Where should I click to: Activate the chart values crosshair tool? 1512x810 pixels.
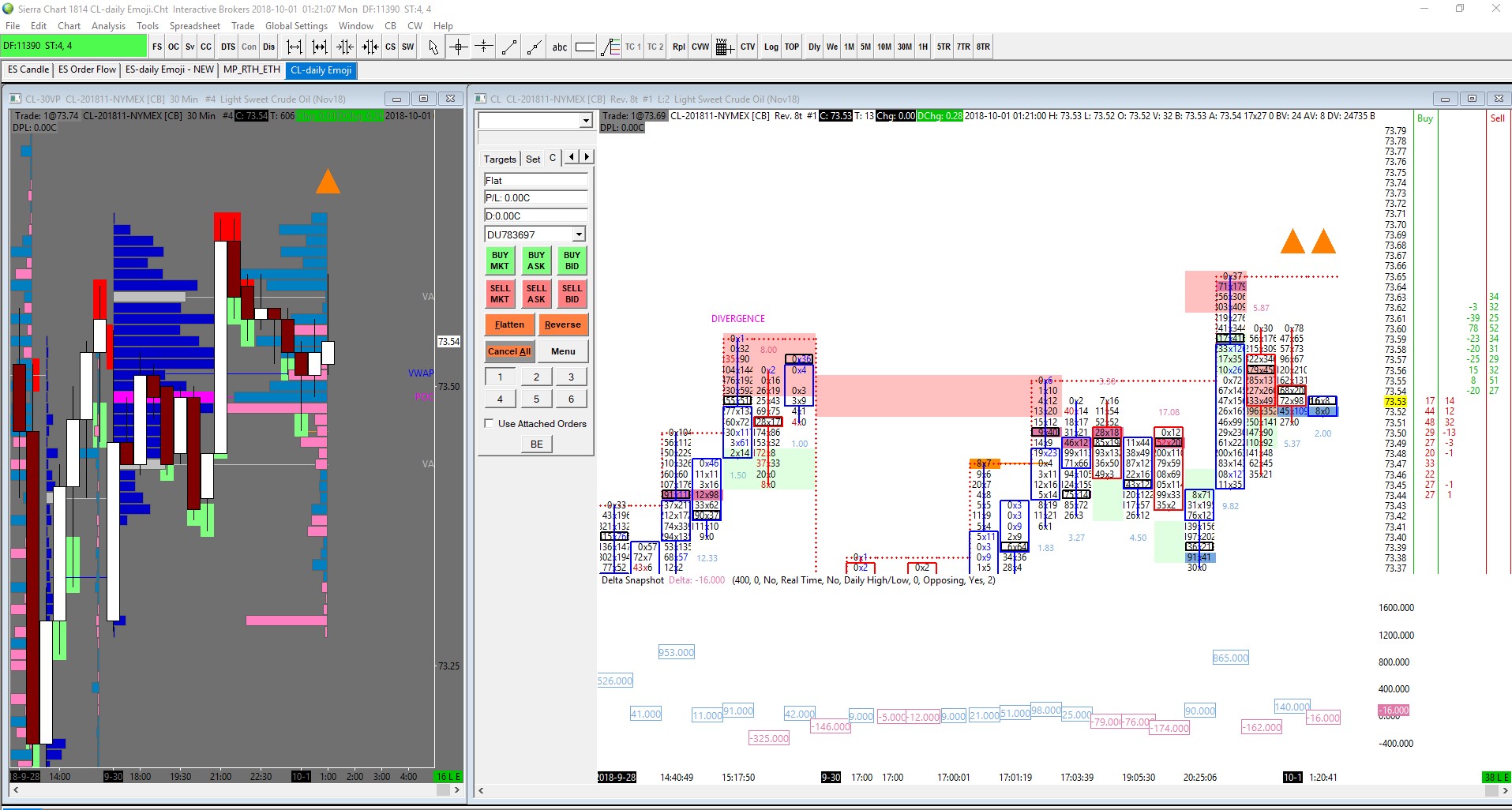tap(458, 47)
